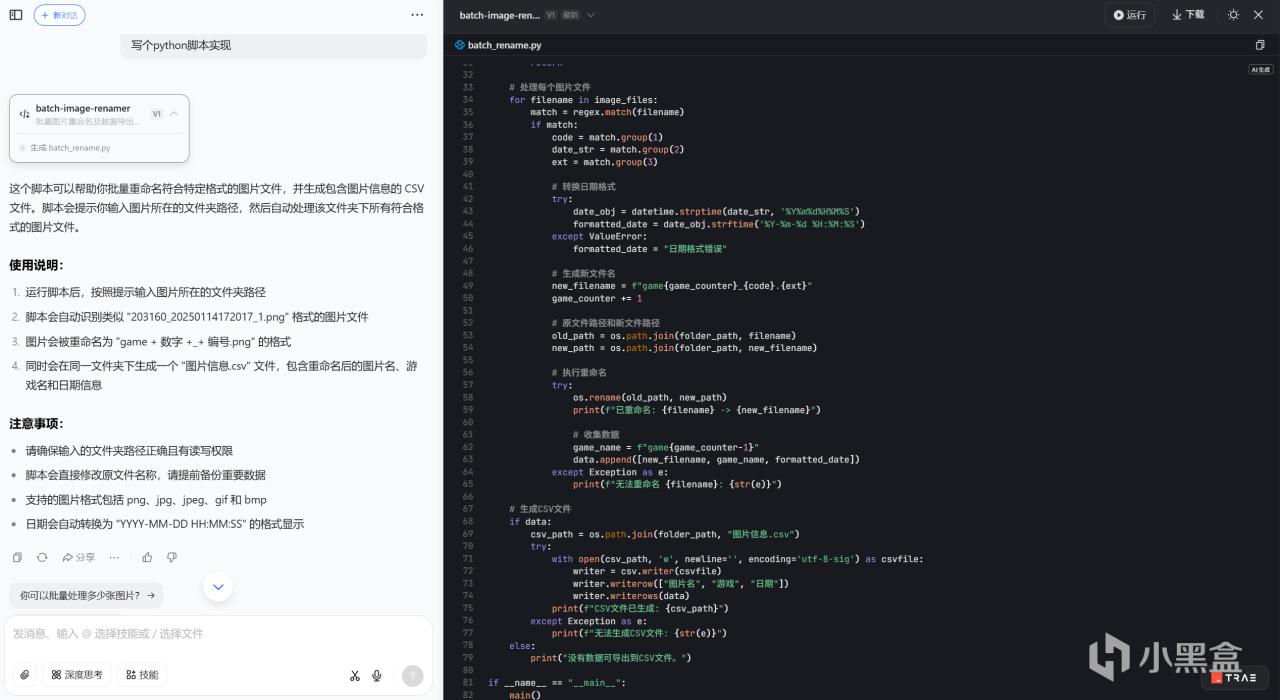The width and height of the screenshot is (1280, 700).
Task: Click the heading 使用说明:
Action: pyautogui.click(x=36, y=265)
